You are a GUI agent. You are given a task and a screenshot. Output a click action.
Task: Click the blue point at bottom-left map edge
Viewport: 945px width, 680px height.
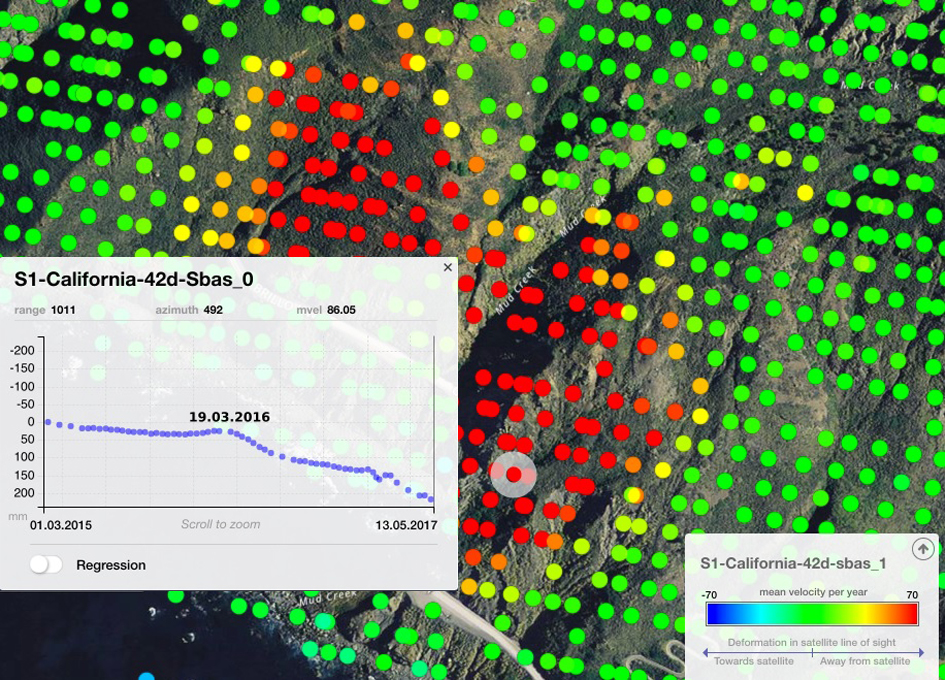point(147,677)
